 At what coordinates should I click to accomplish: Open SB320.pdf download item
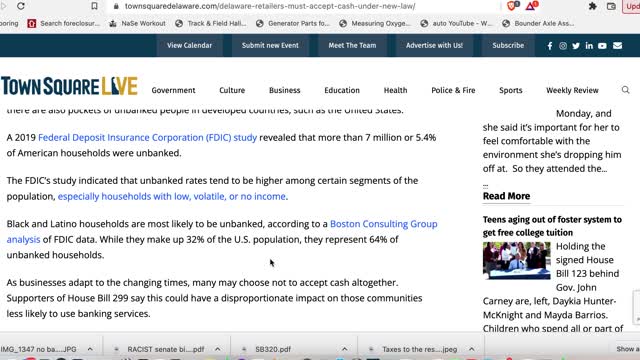click(273, 349)
